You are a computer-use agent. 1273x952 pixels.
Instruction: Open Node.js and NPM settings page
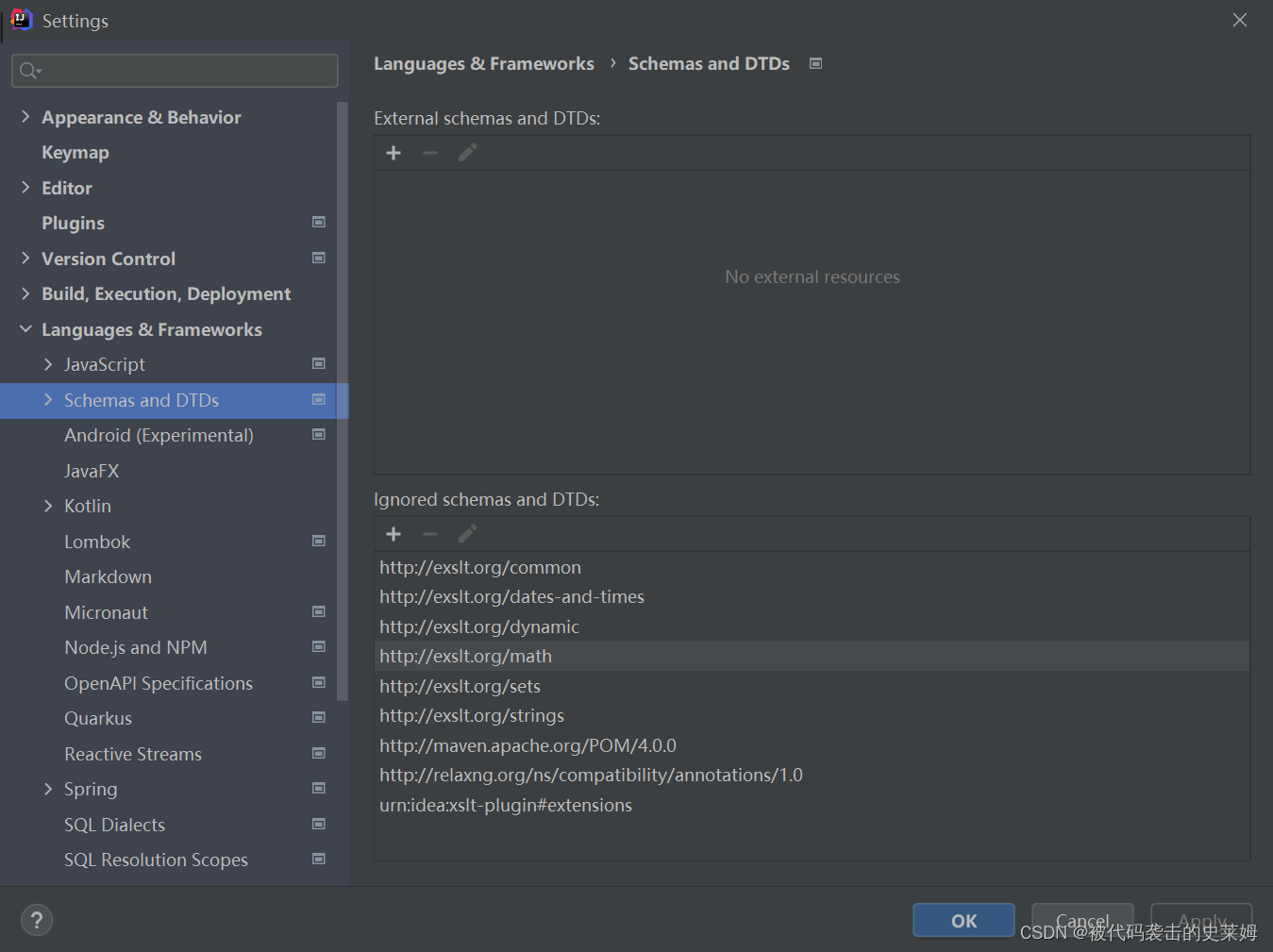(x=136, y=648)
